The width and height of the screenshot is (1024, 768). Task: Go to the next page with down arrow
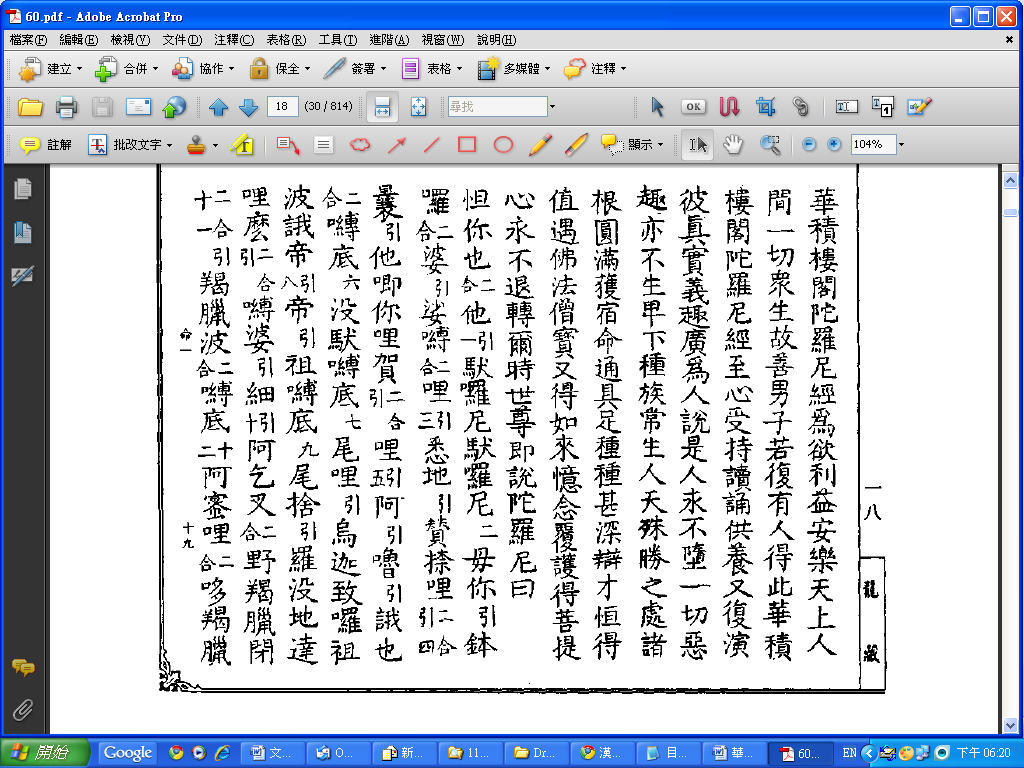(x=249, y=106)
